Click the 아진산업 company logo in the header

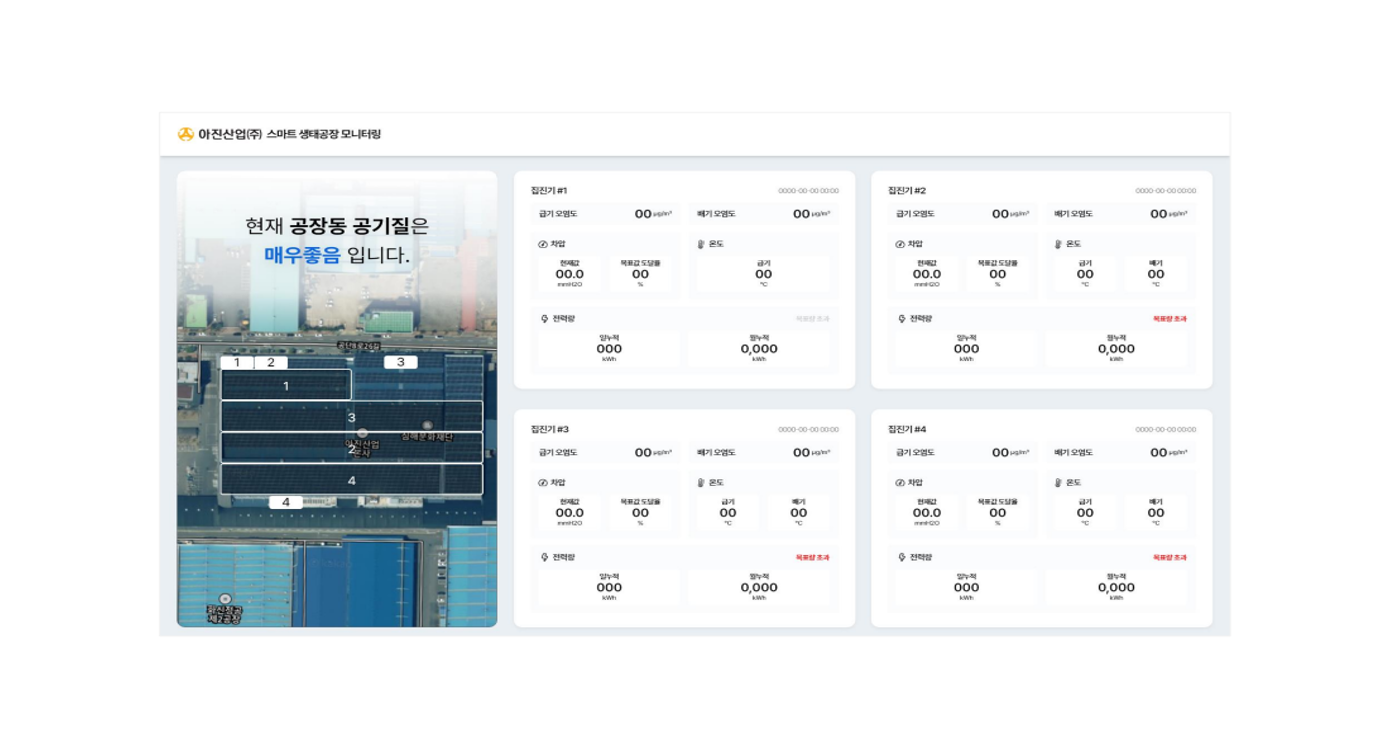click(186, 131)
